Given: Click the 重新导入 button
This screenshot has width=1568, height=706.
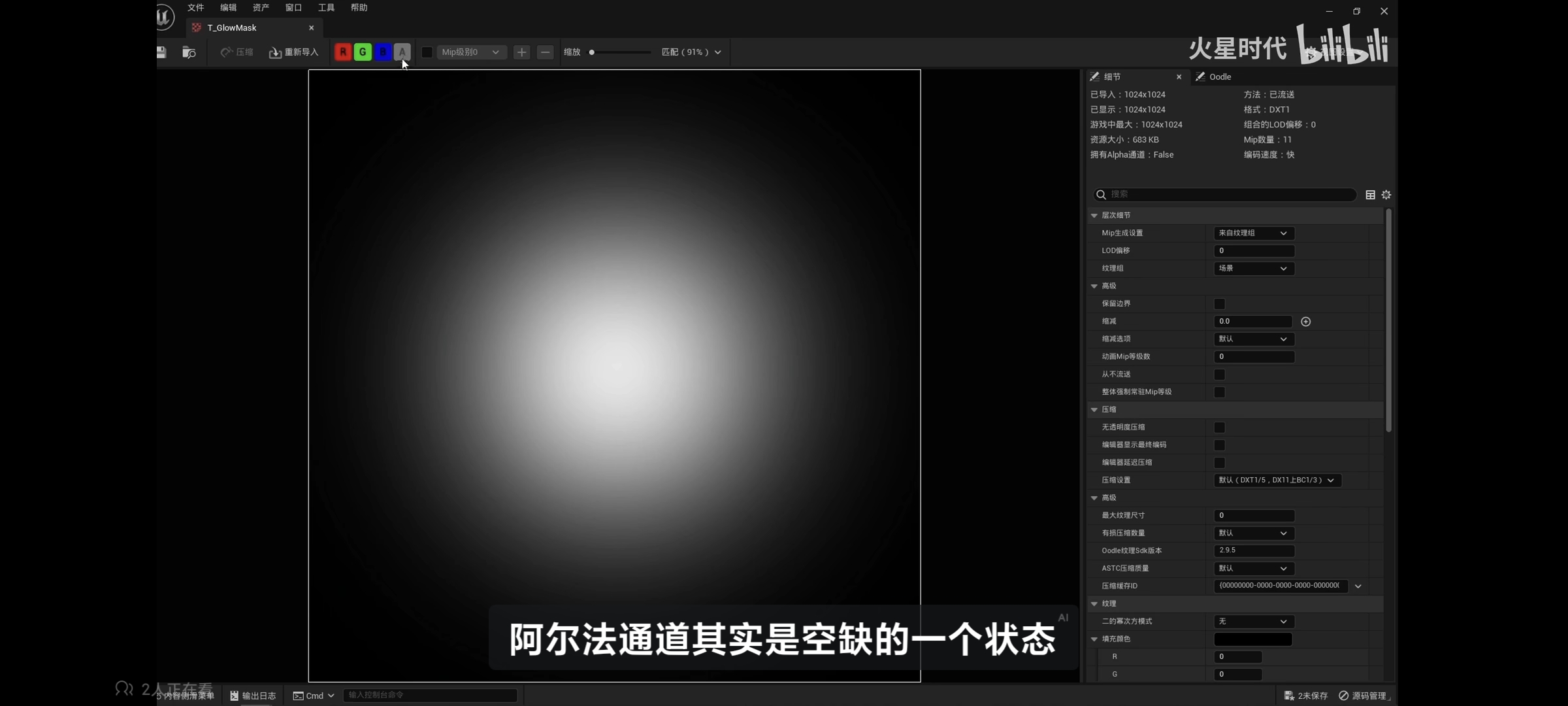Looking at the screenshot, I should (294, 52).
